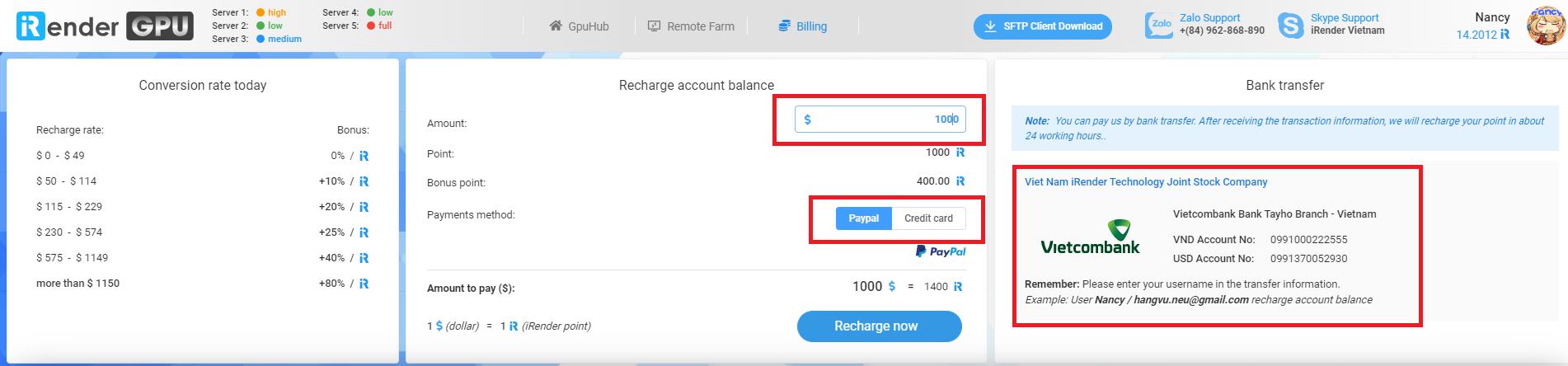
Task: Open the GpuHub tab
Action: (580, 26)
